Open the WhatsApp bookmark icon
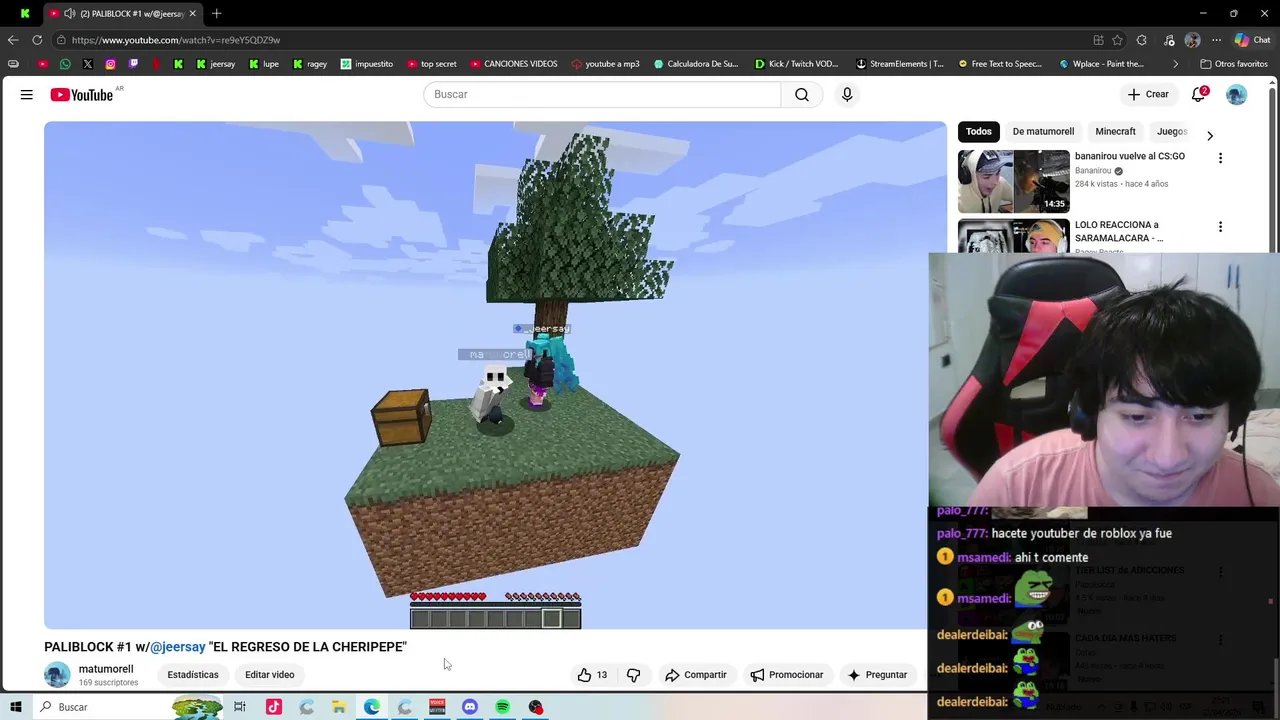This screenshot has height=720, width=1280. point(65,64)
